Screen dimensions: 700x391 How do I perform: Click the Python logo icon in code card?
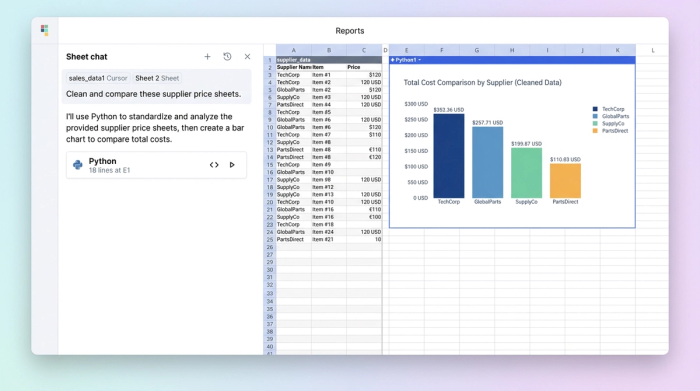pyautogui.click(x=78, y=165)
